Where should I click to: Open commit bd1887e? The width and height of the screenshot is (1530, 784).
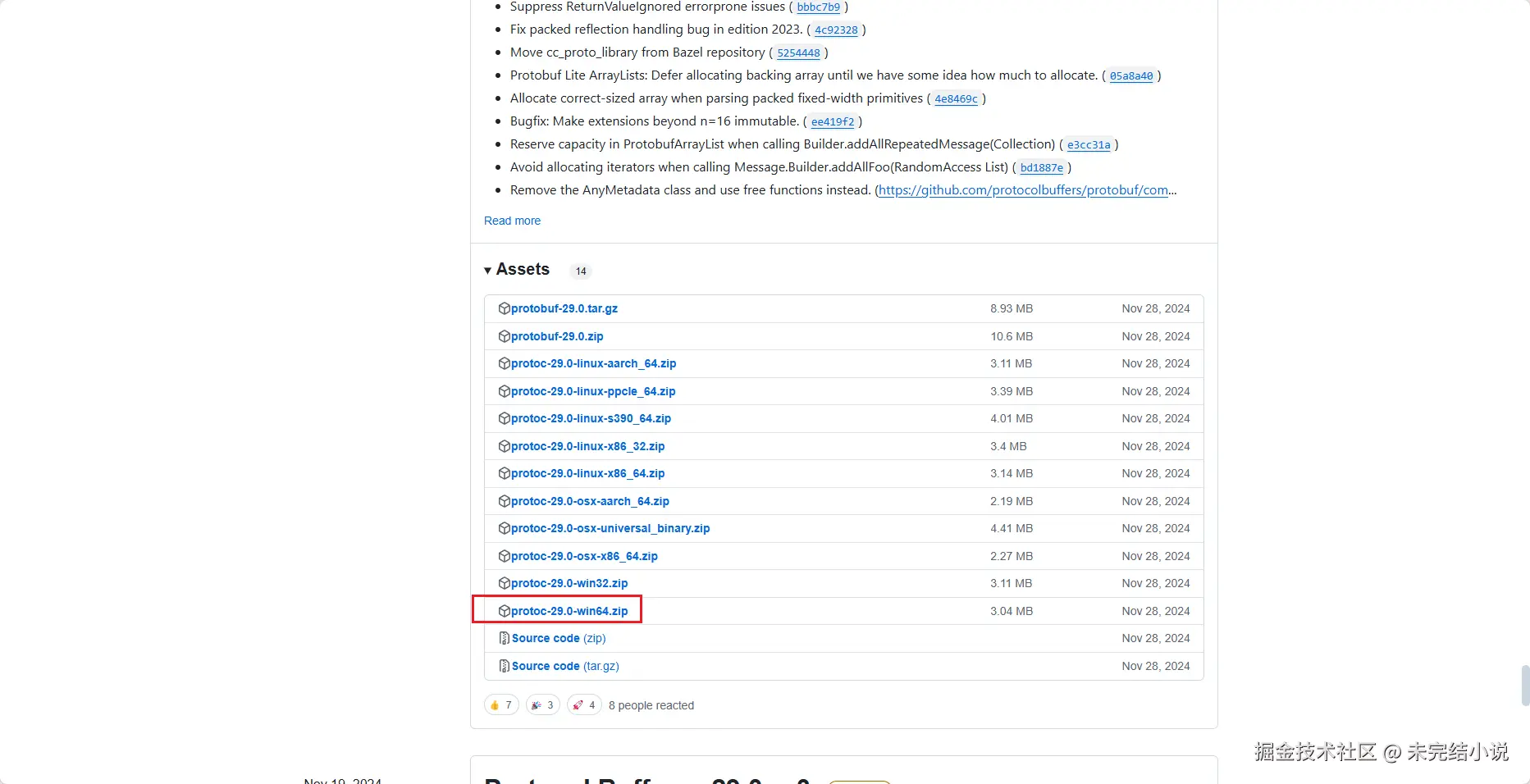pos(1042,167)
